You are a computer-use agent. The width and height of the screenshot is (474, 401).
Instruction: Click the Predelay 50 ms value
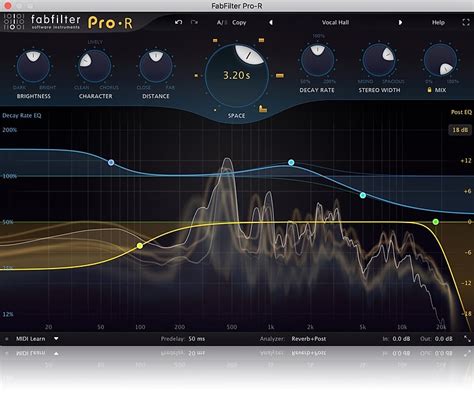tap(197, 339)
